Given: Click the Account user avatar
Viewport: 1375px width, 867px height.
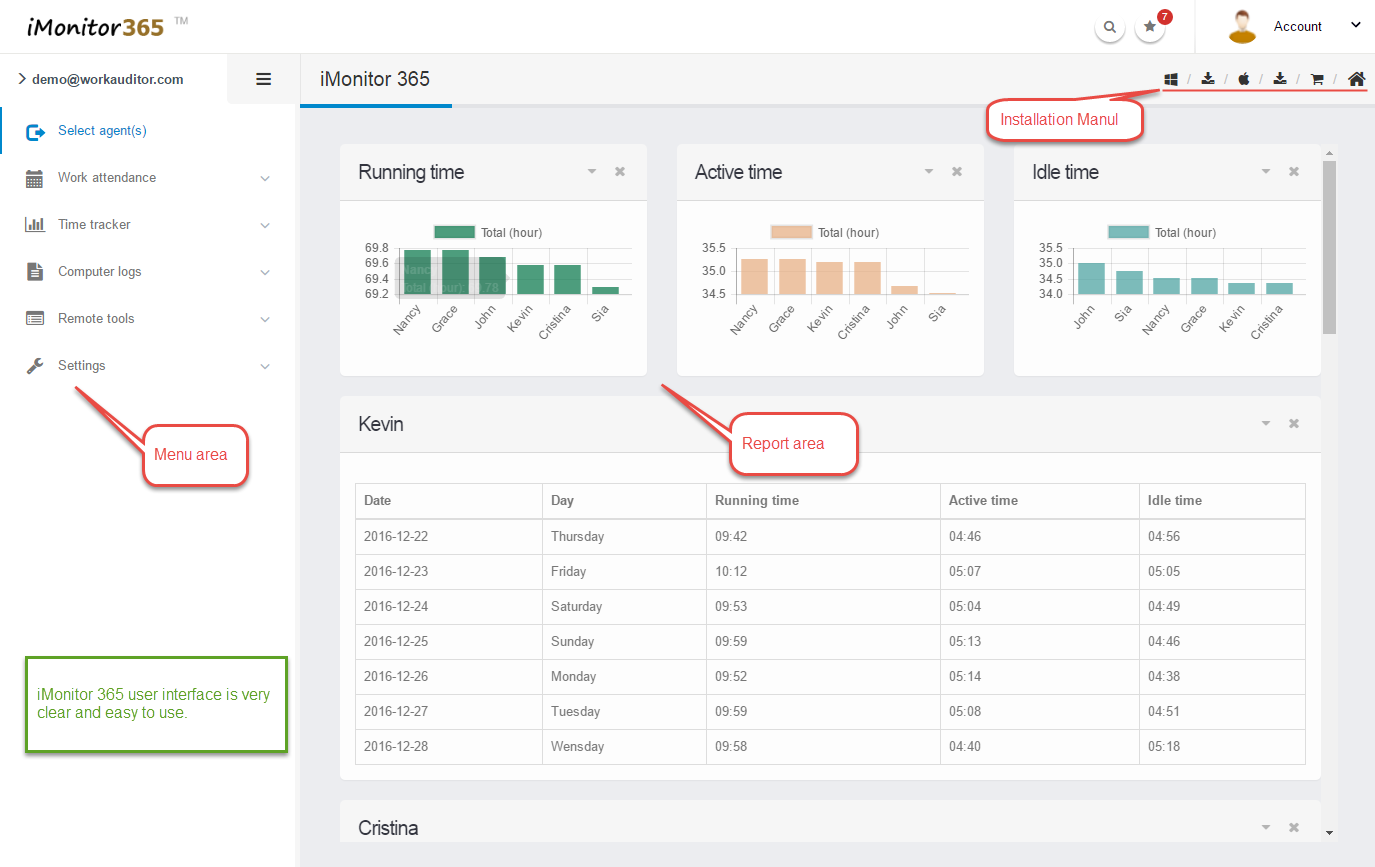Looking at the screenshot, I should [x=1242, y=27].
